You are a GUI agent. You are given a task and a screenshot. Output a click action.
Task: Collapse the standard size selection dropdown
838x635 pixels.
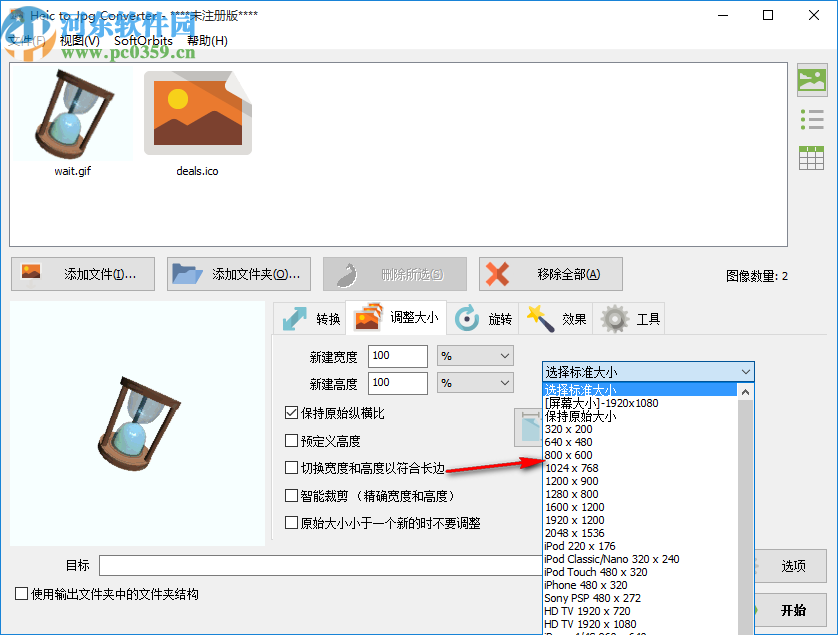click(x=745, y=370)
